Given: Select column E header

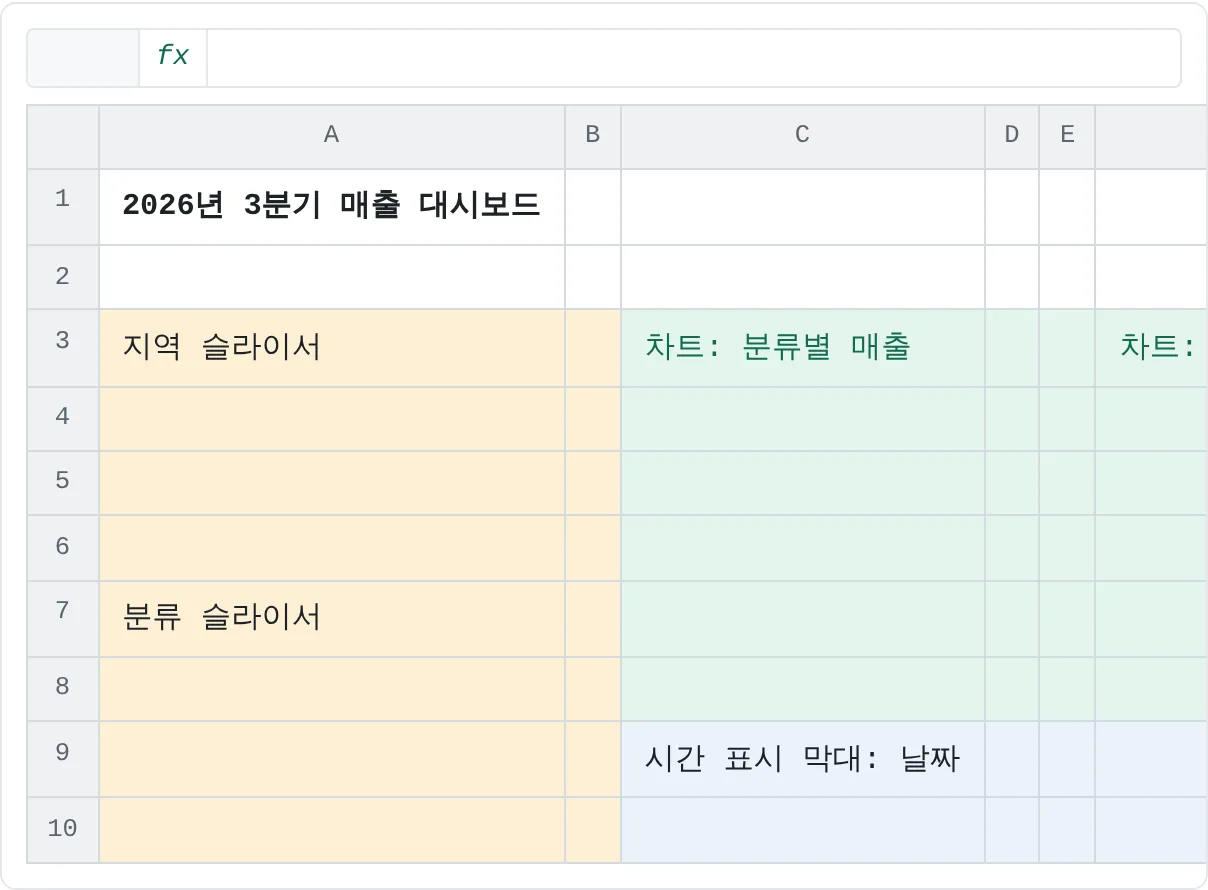Looking at the screenshot, I should 1067,136.
